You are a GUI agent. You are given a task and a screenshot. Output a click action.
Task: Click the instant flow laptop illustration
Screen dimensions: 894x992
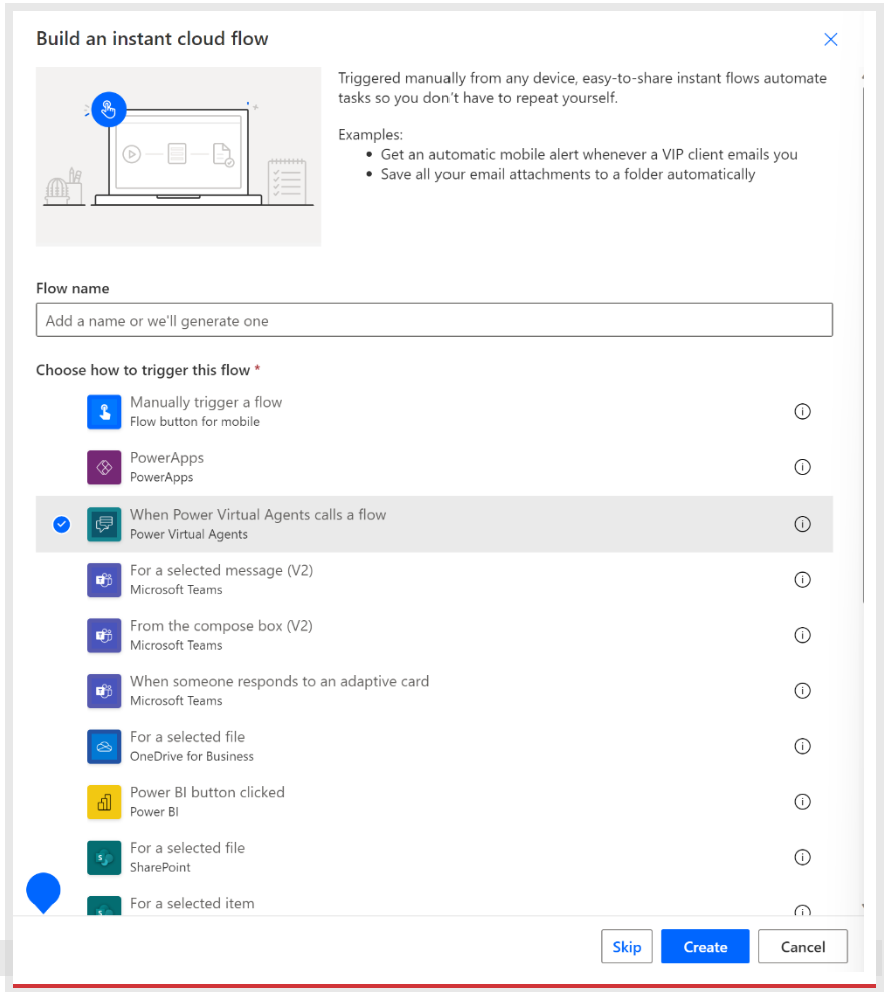pyautogui.click(x=178, y=156)
